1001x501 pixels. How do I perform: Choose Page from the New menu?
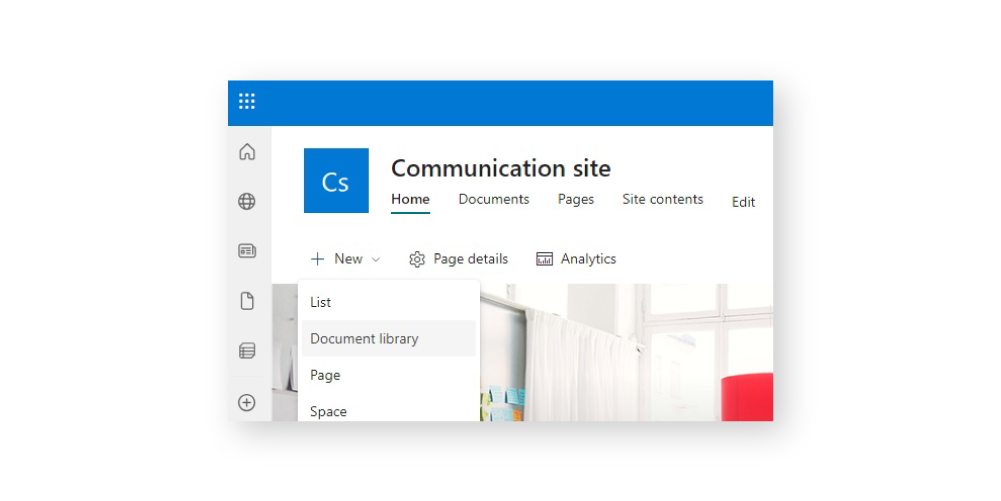[389, 375]
